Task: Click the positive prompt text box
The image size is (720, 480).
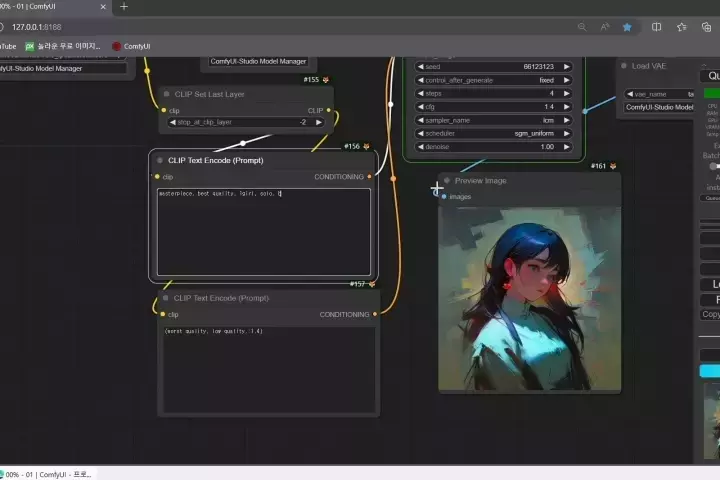Action: tap(264, 232)
